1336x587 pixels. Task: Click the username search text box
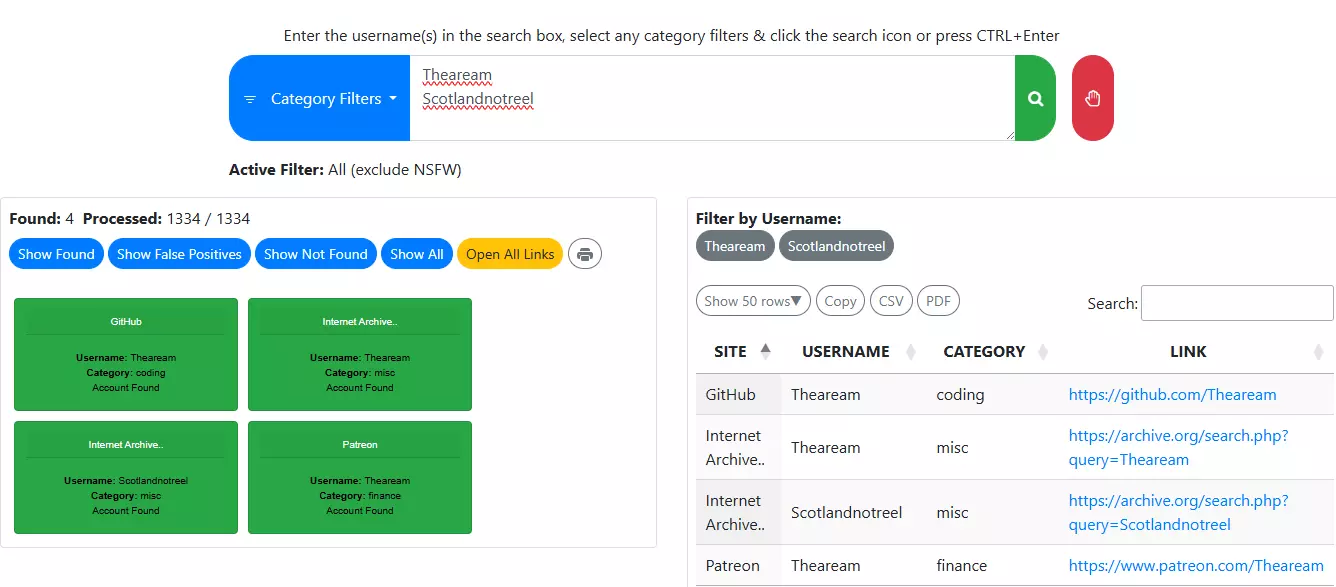point(712,98)
